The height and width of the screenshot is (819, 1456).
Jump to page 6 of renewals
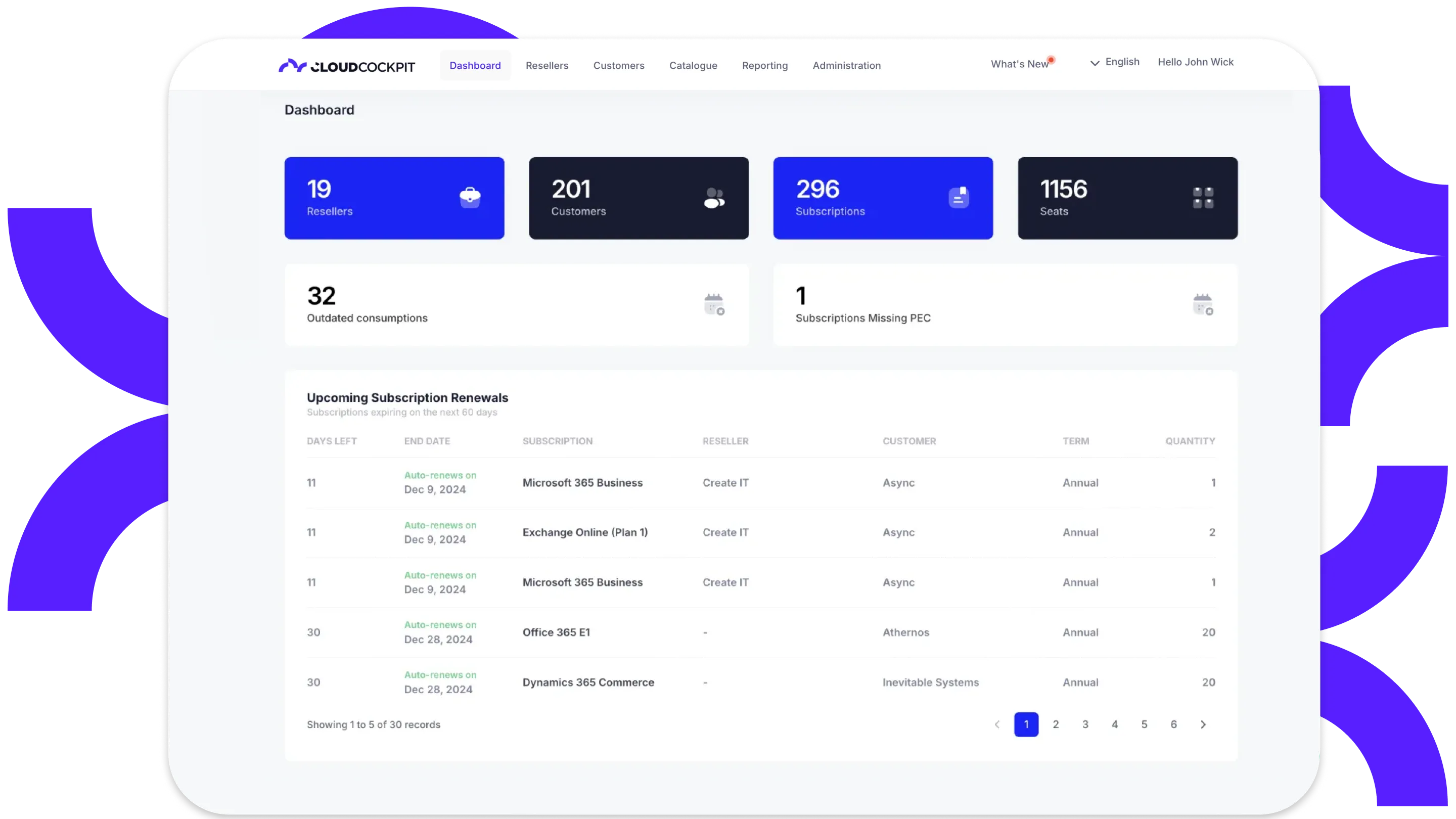pos(1173,724)
